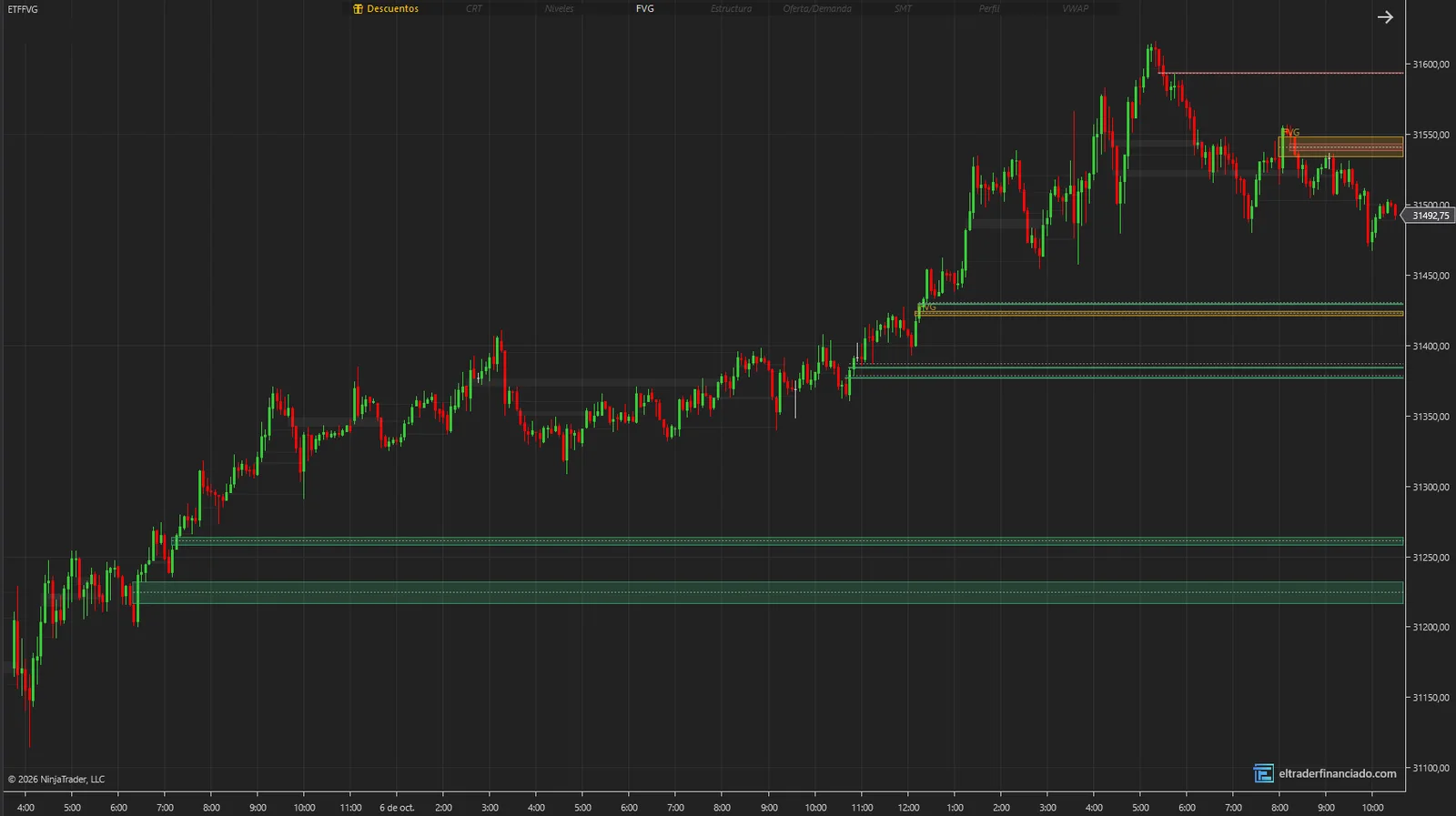Viewport: 1456px width, 816px height.
Task: Click the thin green FVG zone near 31262
Action: (789, 541)
